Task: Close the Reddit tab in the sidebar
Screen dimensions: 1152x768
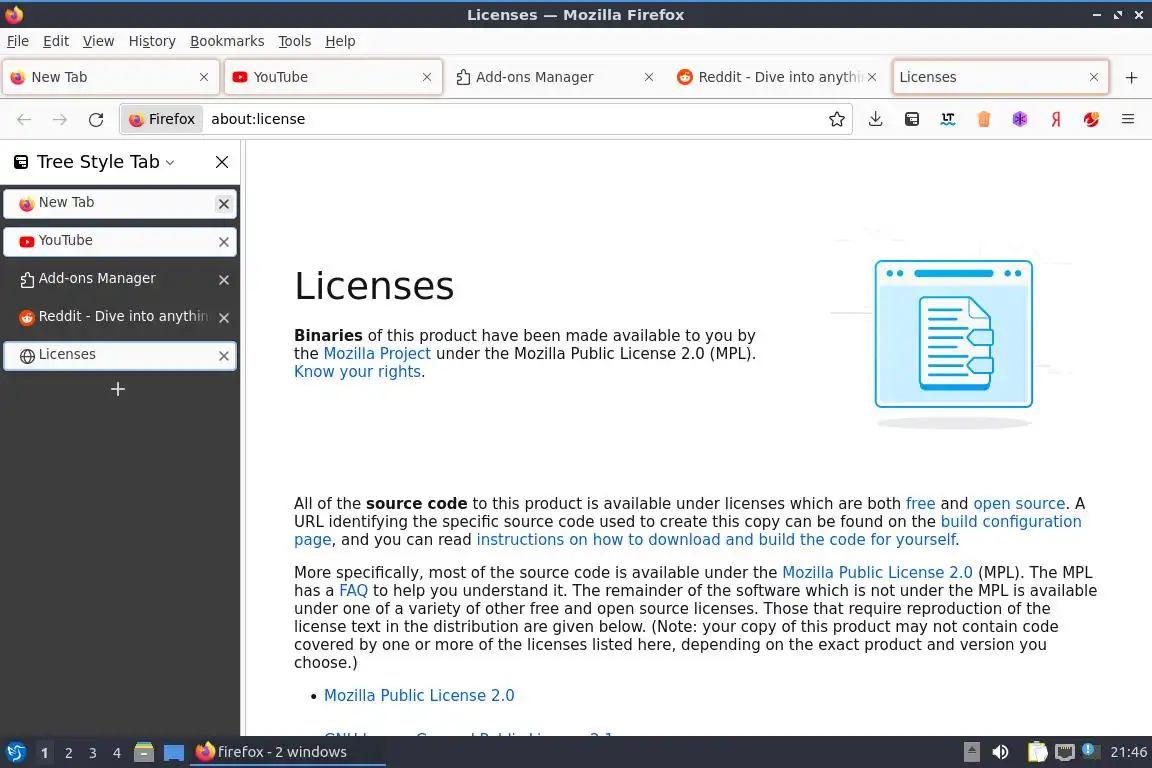Action: pos(224,317)
